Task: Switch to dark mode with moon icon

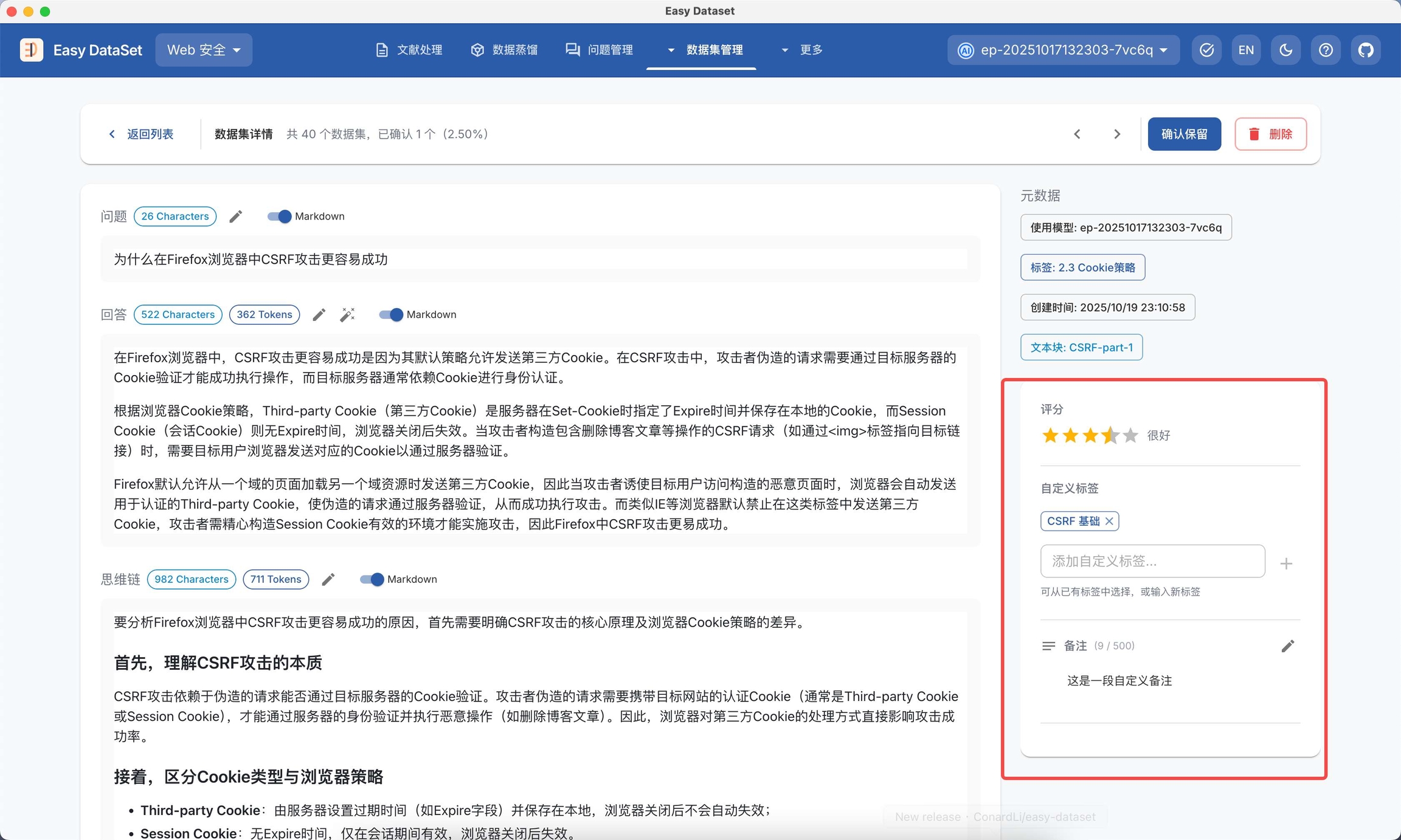Action: 1285,50
